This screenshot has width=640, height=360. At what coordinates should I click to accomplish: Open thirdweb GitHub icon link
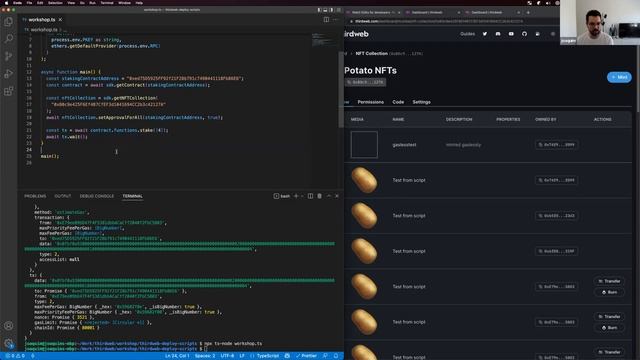524,34
